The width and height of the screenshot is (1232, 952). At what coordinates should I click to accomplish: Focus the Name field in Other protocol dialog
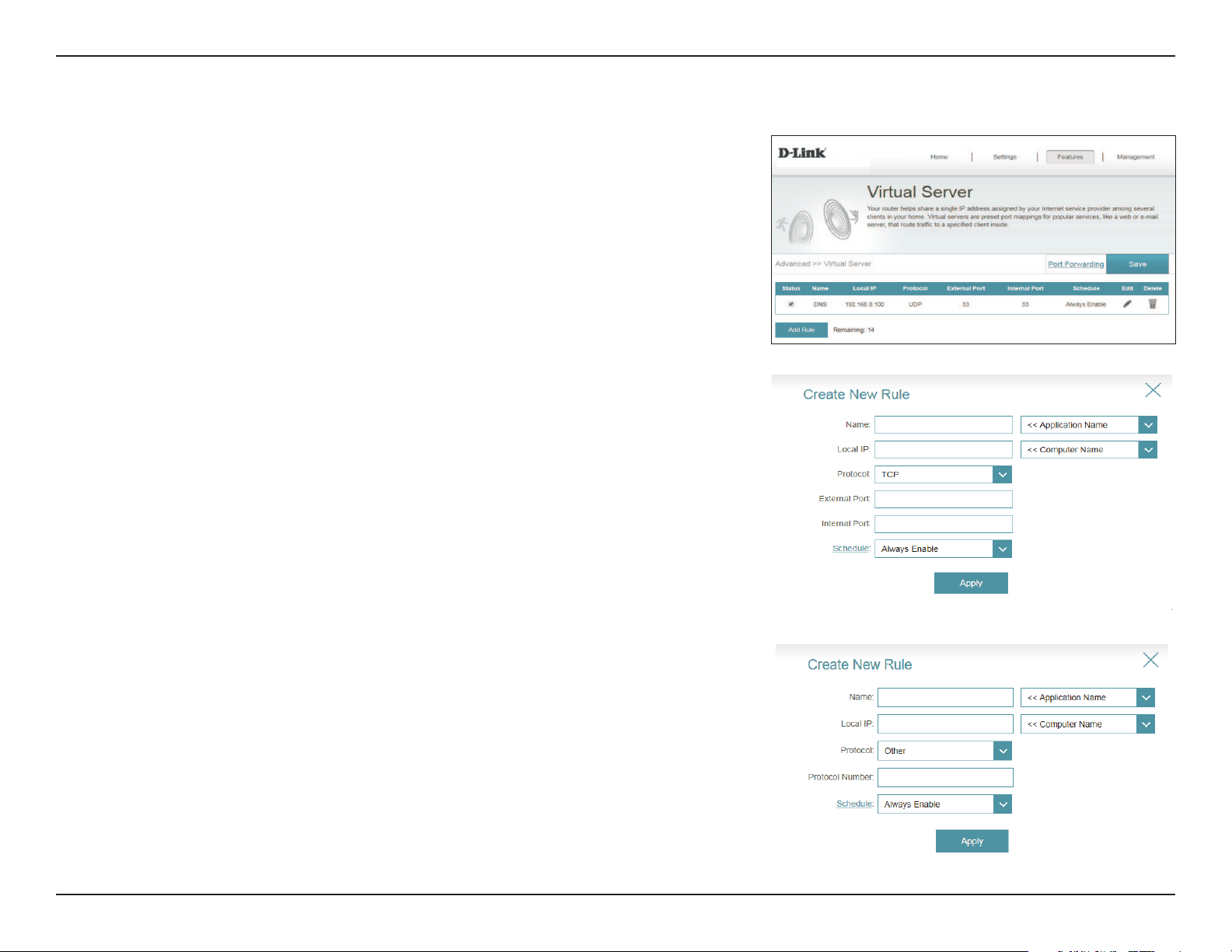coord(945,697)
